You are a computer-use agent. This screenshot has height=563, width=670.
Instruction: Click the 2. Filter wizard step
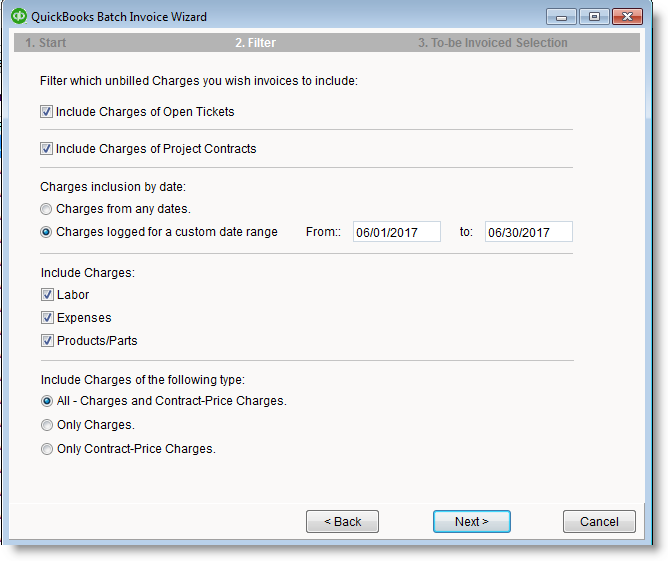(255, 43)
